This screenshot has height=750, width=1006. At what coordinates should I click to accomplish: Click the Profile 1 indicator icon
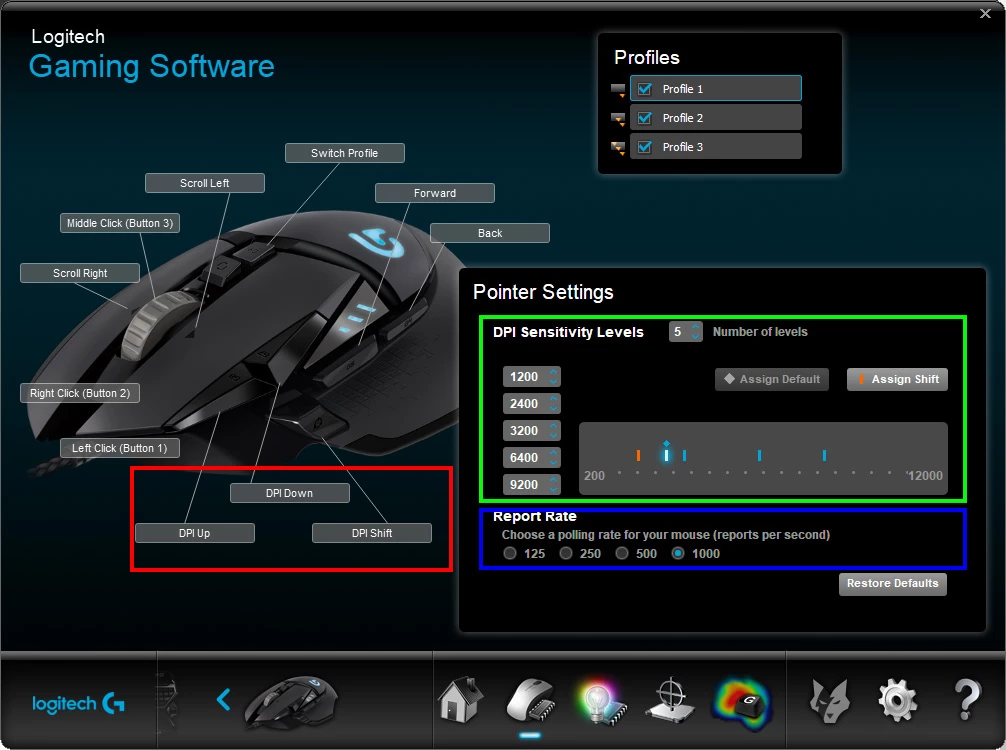[x=618, y=89]
